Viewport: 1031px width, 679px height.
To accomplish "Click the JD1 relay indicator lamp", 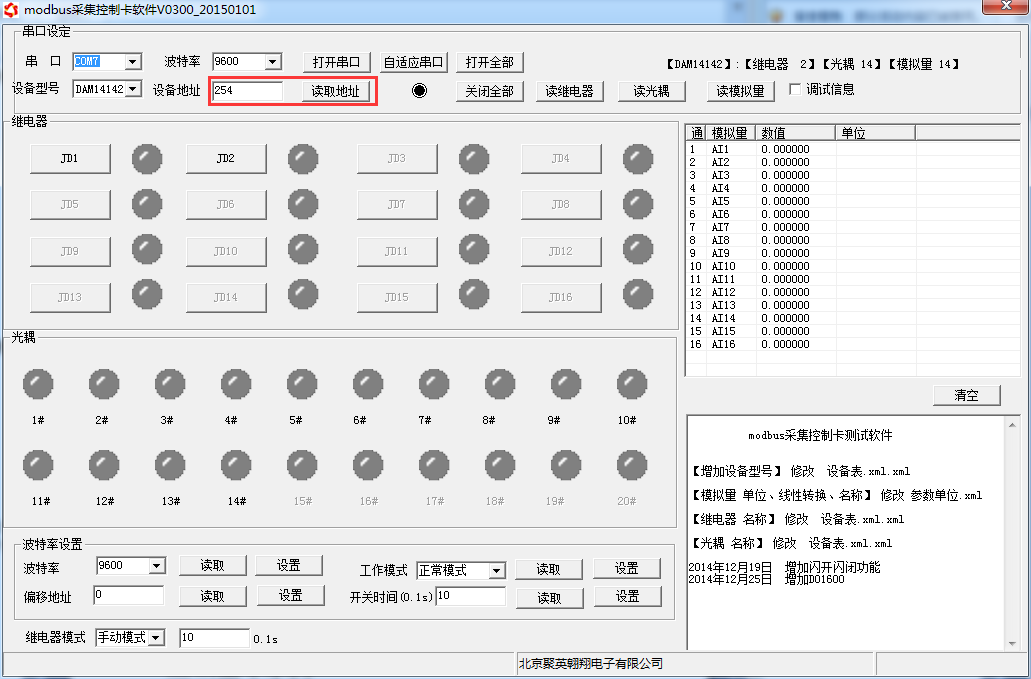I will click(147, 159).
